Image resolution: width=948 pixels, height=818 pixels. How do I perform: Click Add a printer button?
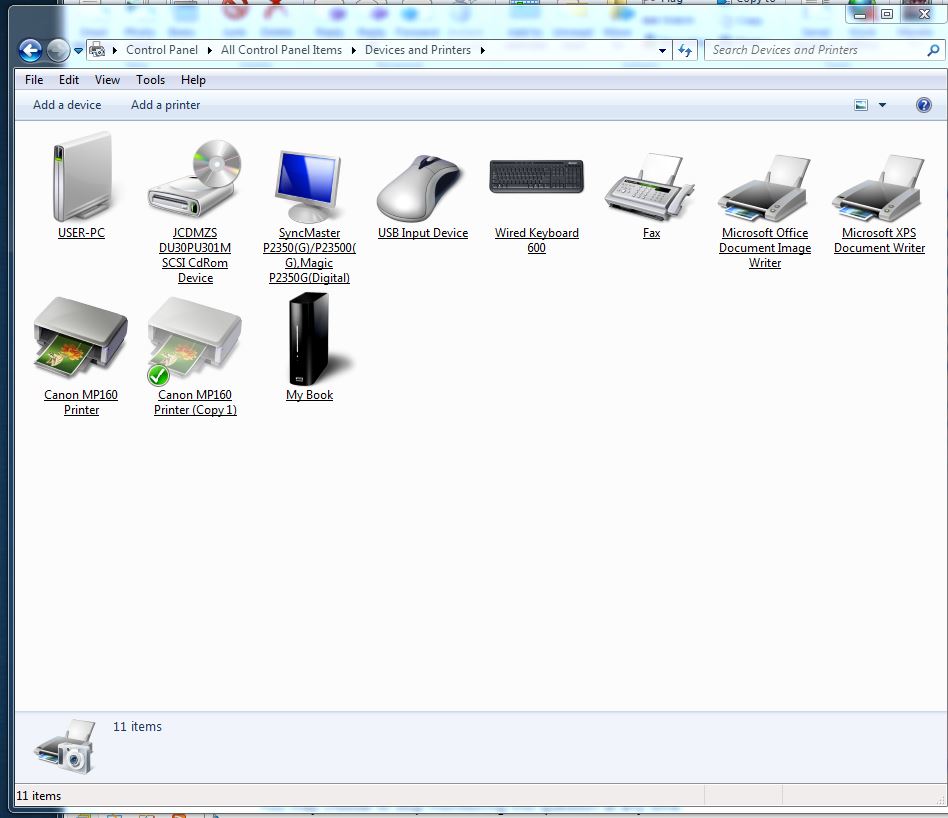(x=166, y=105)
